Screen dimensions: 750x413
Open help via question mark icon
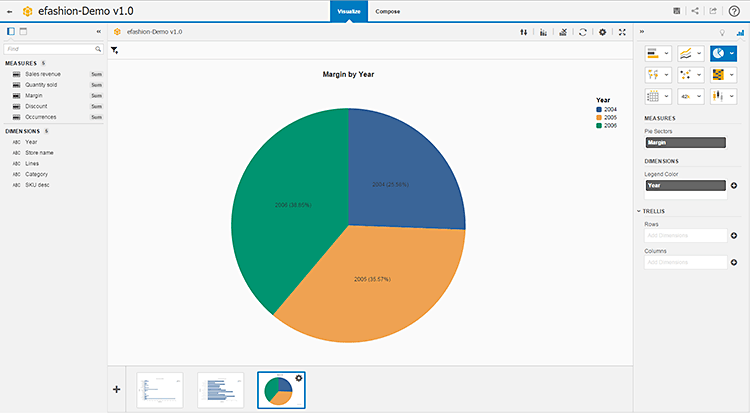(734, 11)
